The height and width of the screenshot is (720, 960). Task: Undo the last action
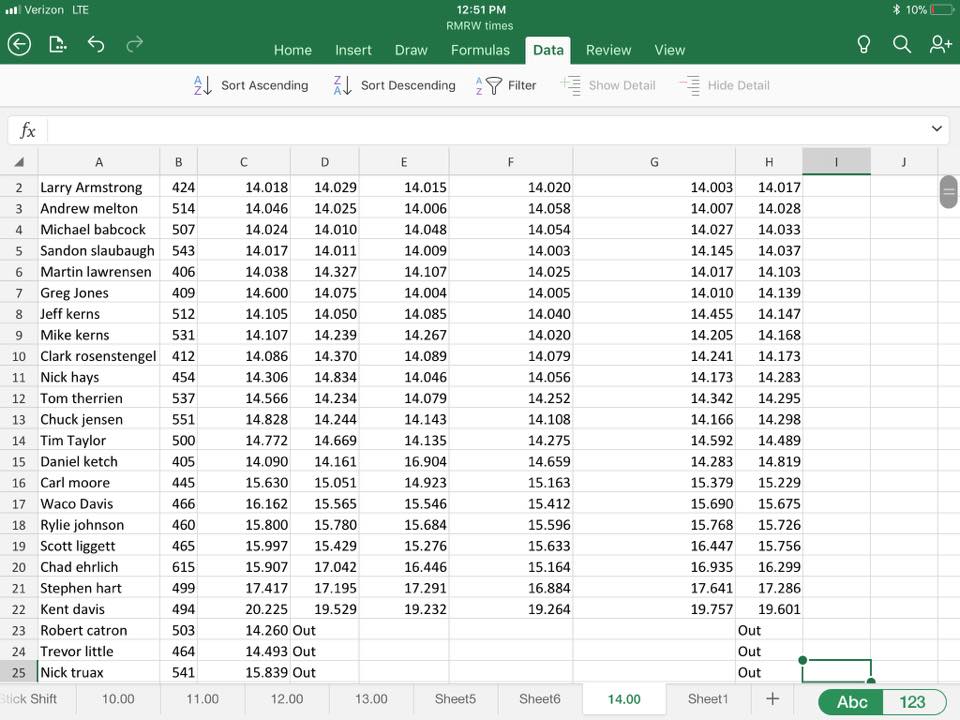coord(96,44)
